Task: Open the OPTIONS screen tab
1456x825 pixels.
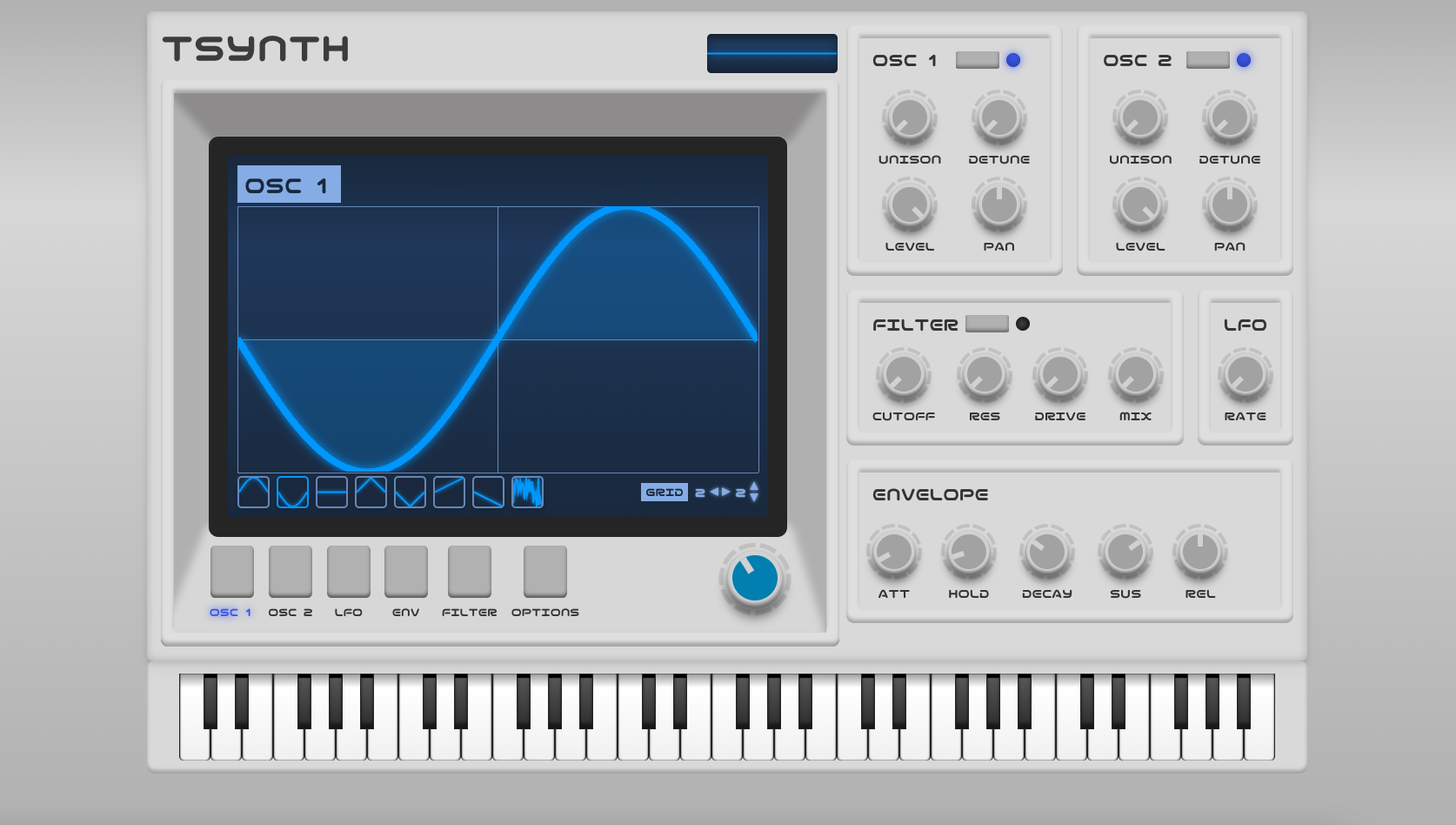Action: click(545, 572)
